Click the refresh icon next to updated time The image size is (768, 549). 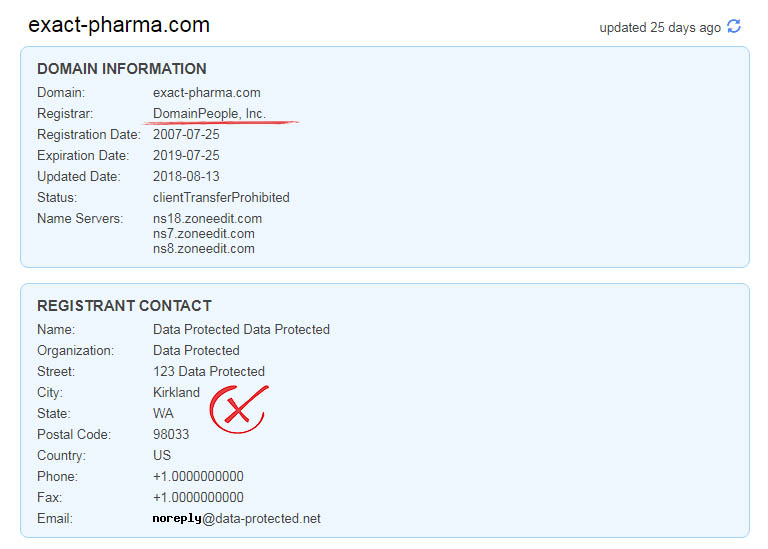(734, 27)
